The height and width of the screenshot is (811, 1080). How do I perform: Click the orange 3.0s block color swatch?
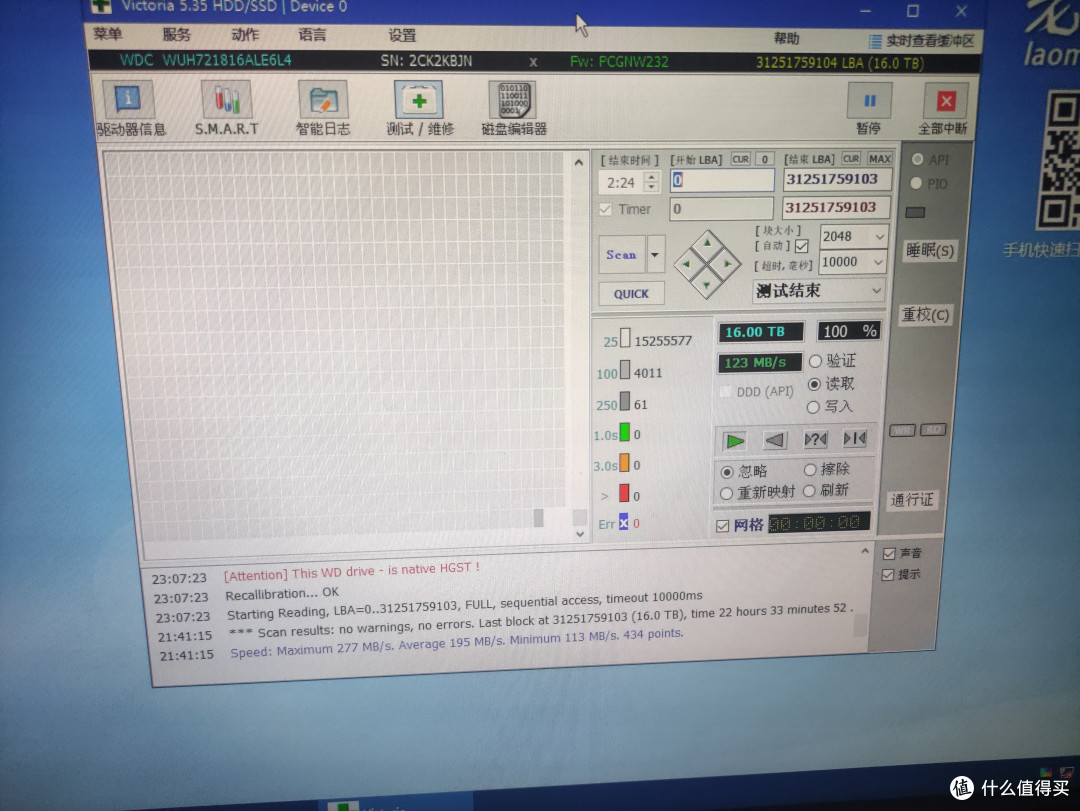coord(624,462)
